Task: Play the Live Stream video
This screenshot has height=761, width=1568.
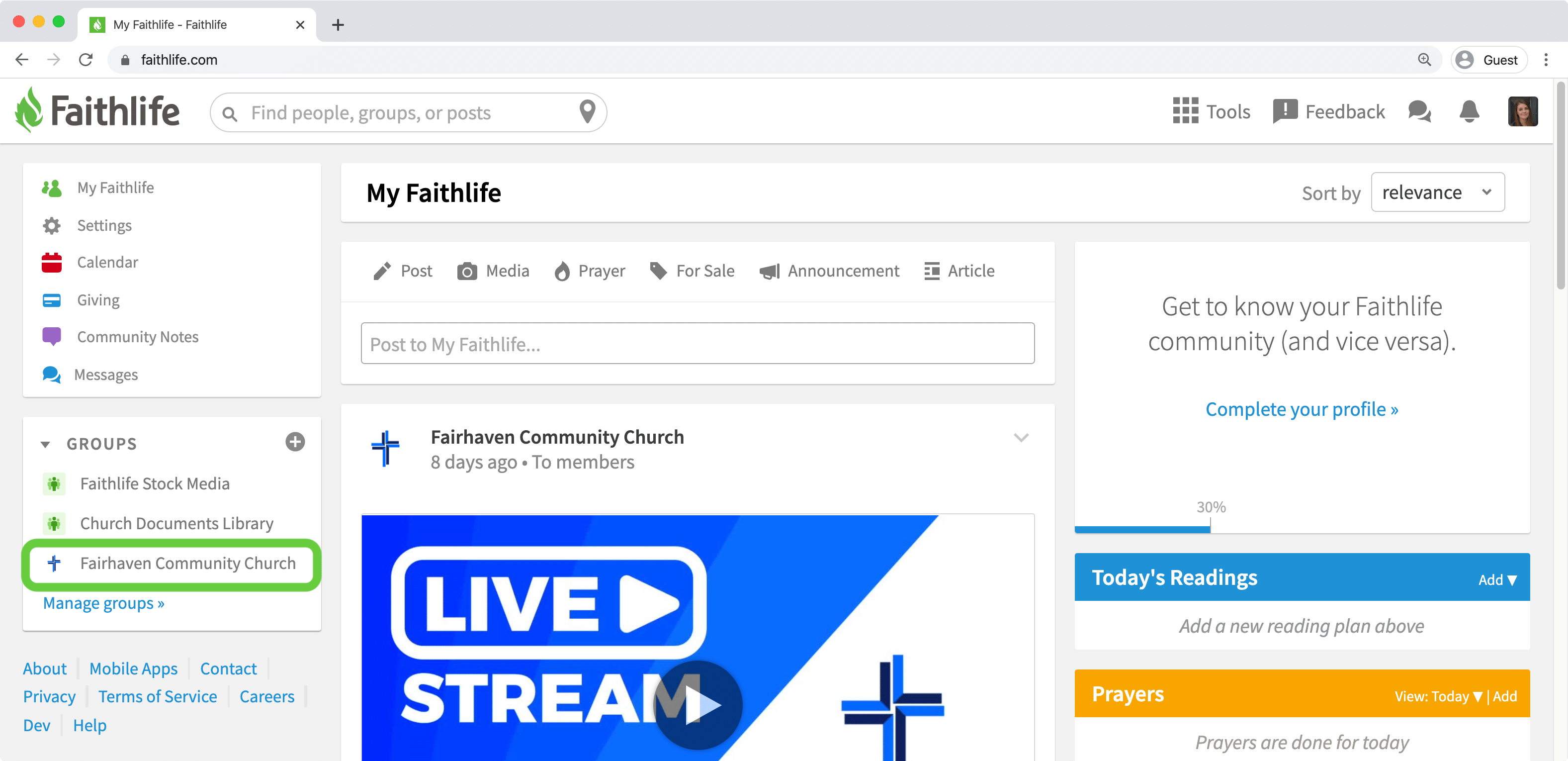Action: coord(697,705)
